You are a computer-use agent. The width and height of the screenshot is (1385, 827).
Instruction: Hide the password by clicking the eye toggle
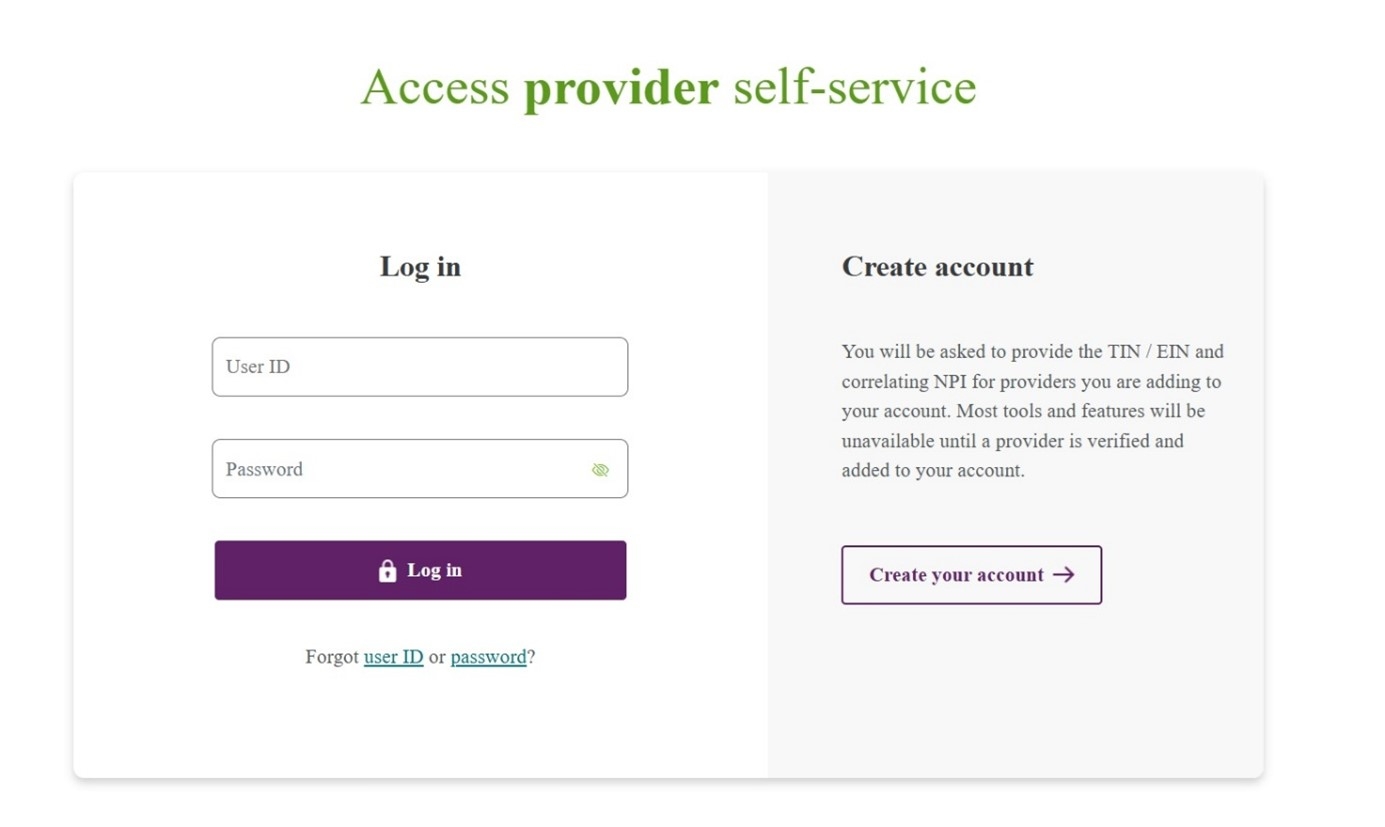pos(600,469)
